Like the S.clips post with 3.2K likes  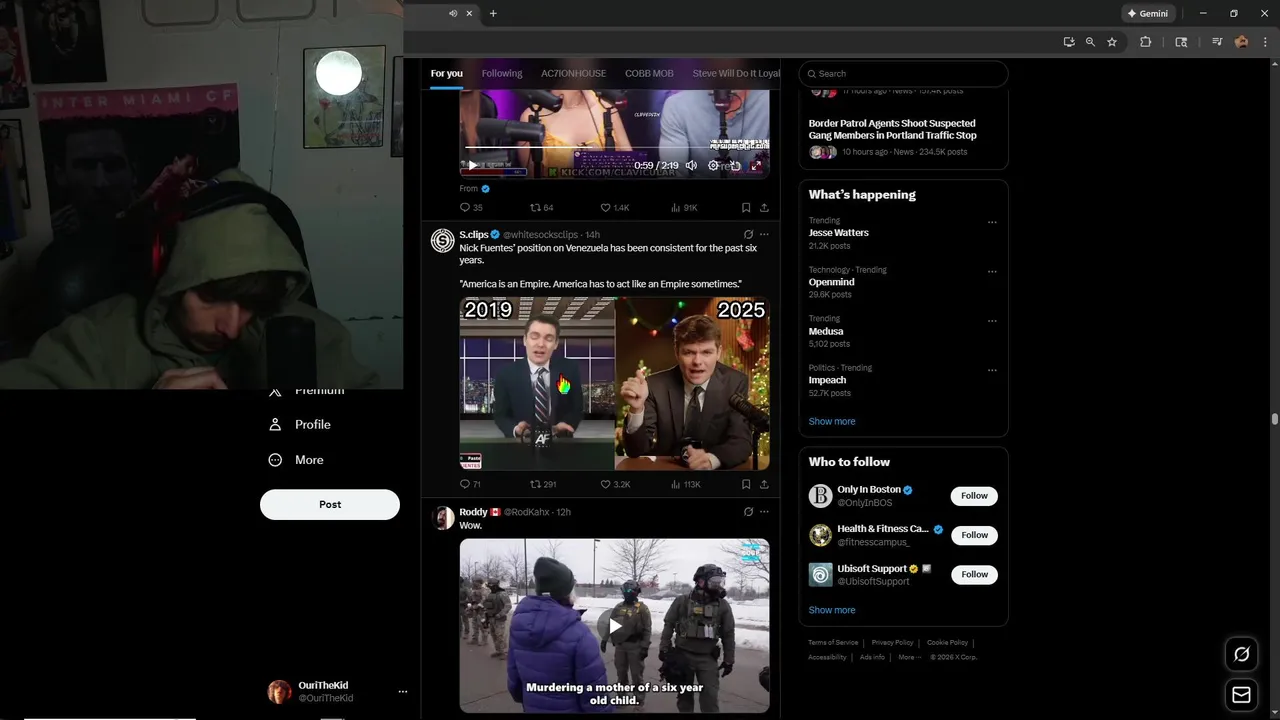point(614,484)
